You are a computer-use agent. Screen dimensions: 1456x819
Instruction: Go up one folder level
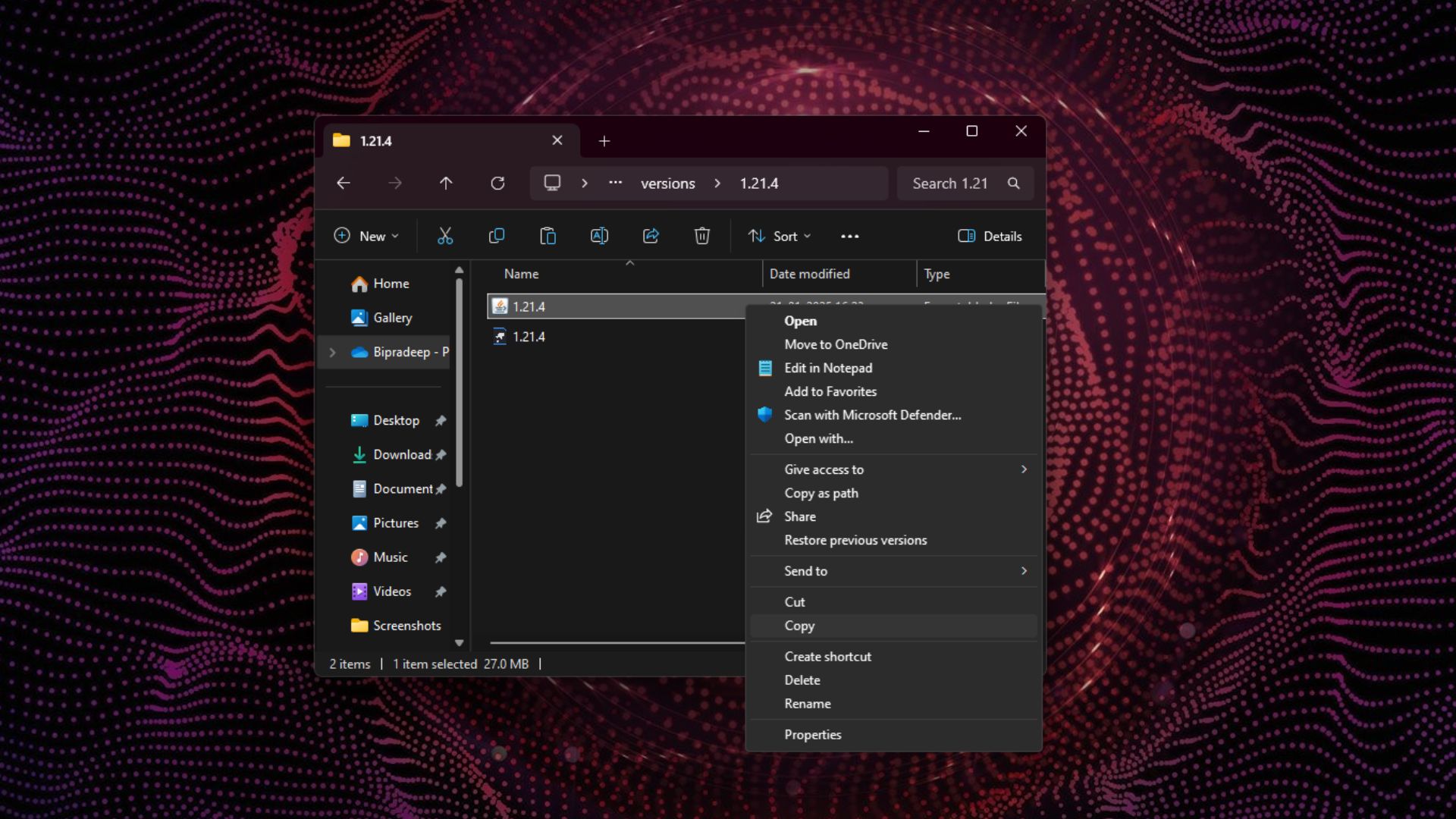[446, 184]
